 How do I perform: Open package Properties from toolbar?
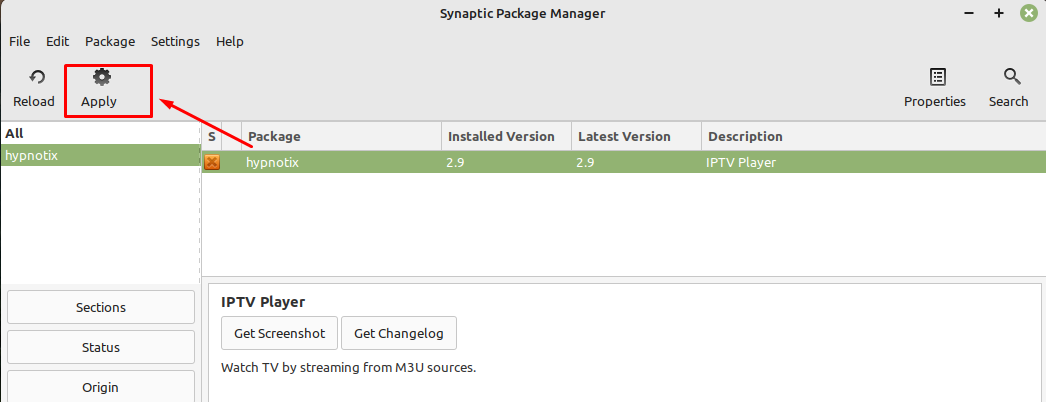point(935,89)
